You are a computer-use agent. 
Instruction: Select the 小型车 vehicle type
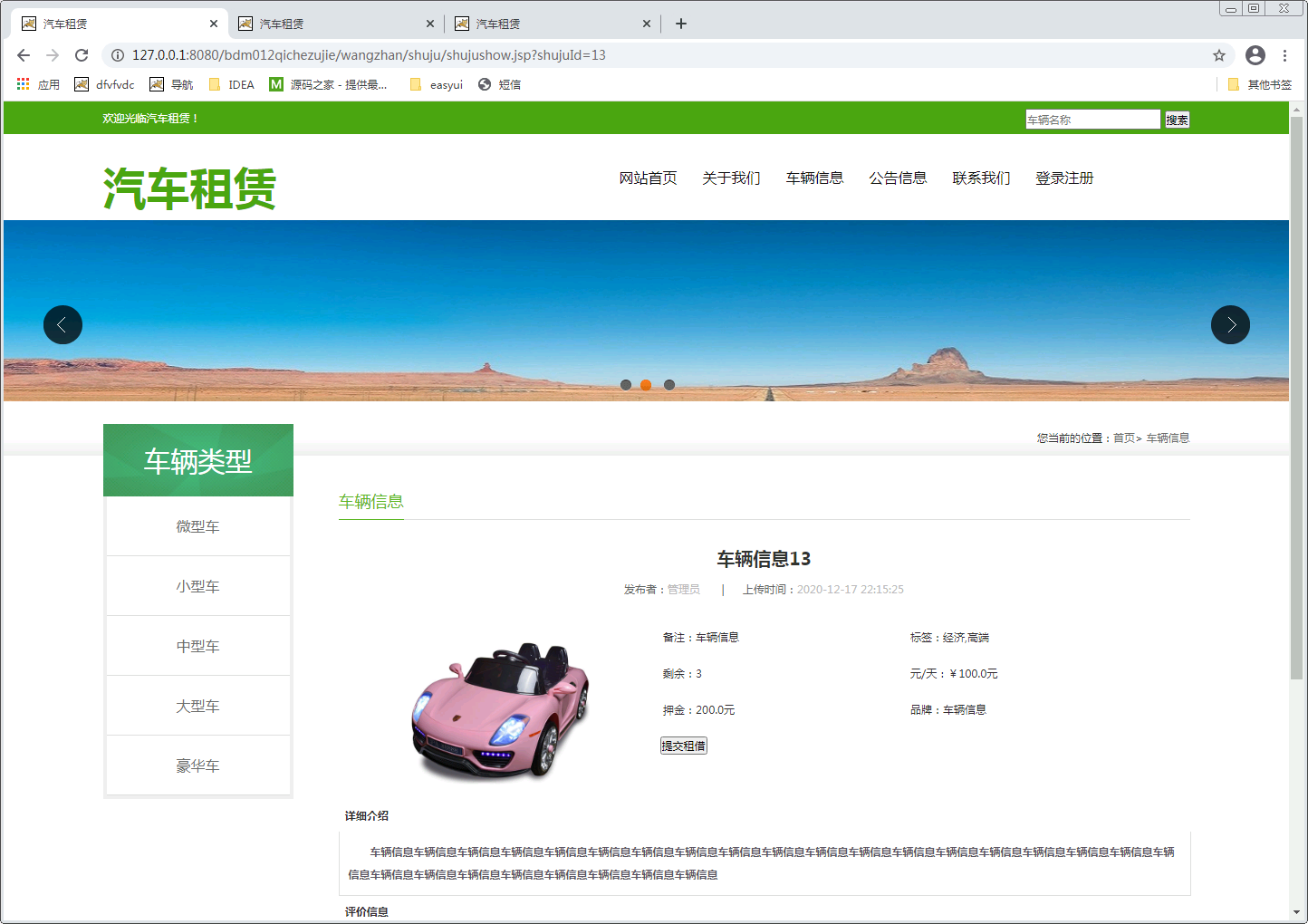pyautogui.click(x=197, y=586)
